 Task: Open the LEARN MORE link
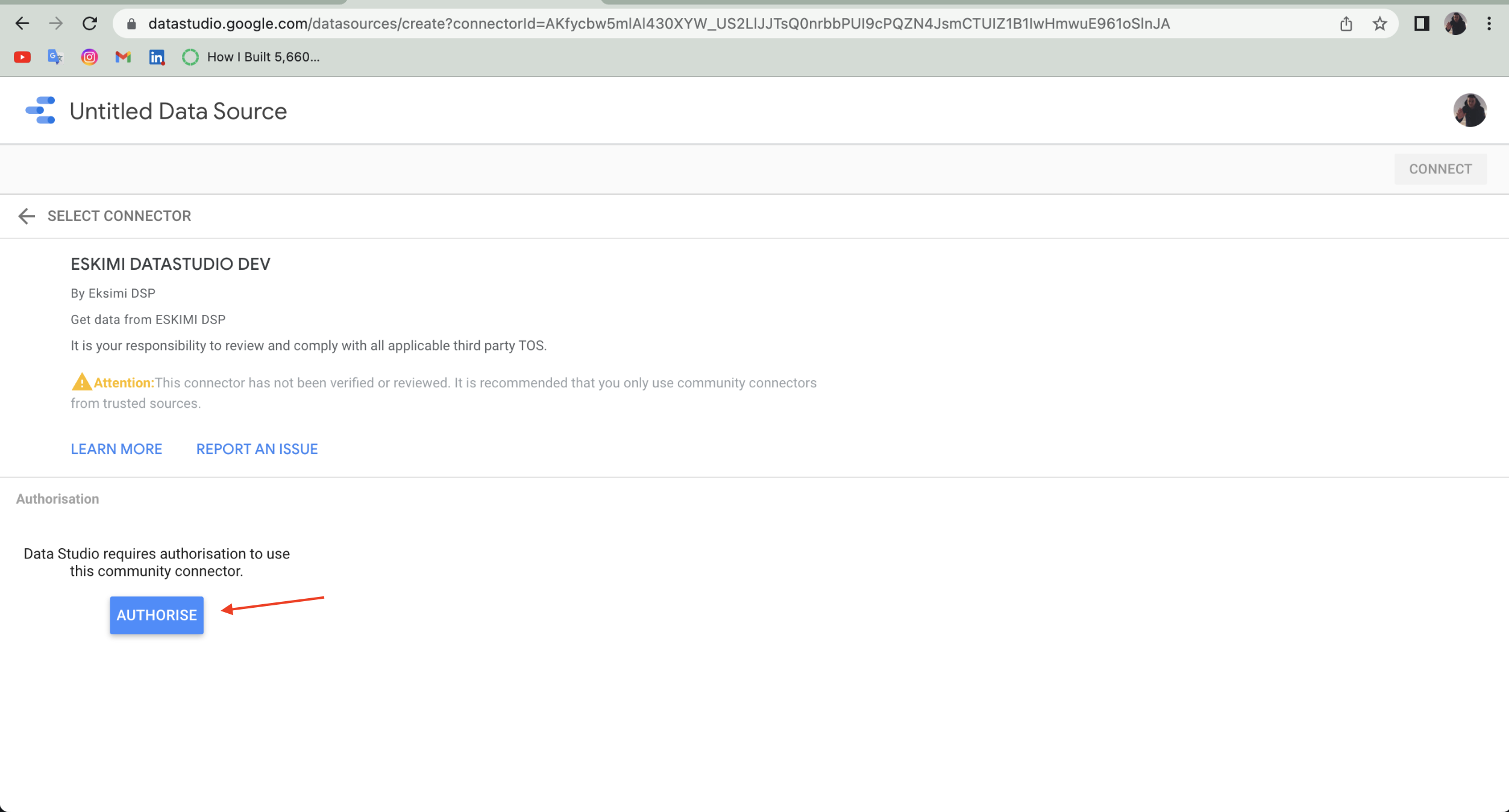[116, 449]
